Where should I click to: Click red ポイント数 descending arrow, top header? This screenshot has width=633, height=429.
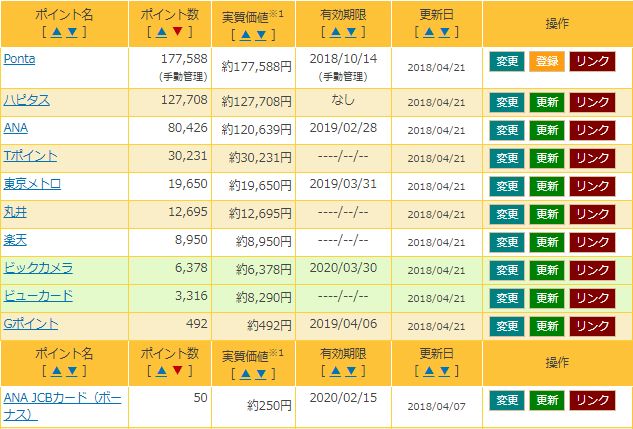click(177, 31)
